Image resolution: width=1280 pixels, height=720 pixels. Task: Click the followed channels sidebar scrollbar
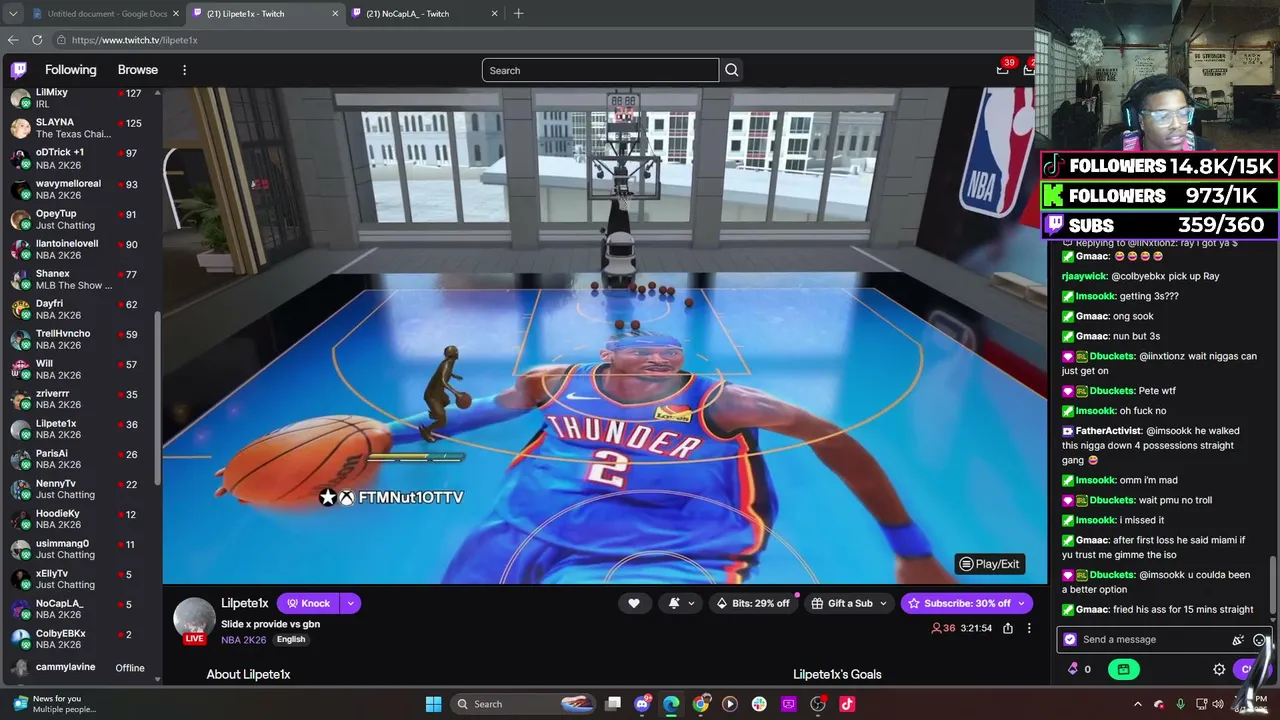click(x=157, y=400)
